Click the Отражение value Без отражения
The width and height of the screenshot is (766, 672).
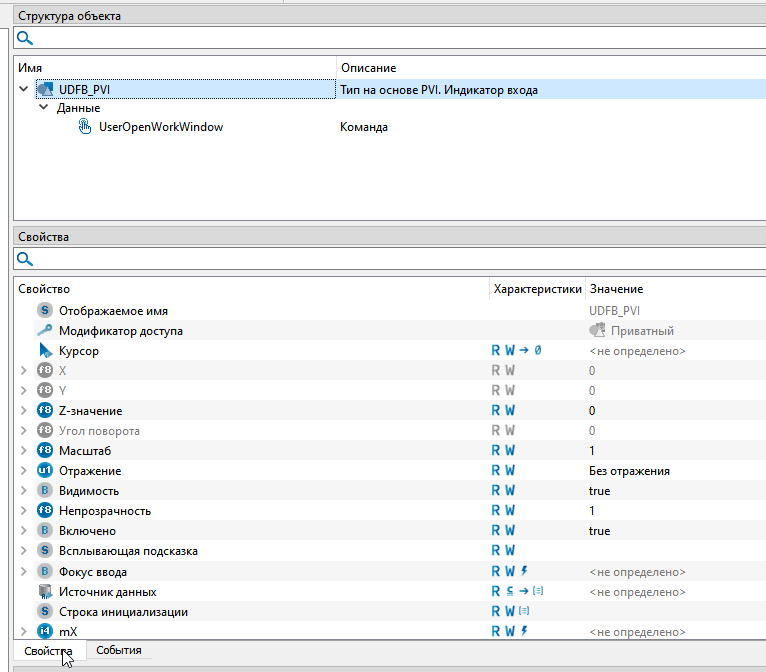628,471
